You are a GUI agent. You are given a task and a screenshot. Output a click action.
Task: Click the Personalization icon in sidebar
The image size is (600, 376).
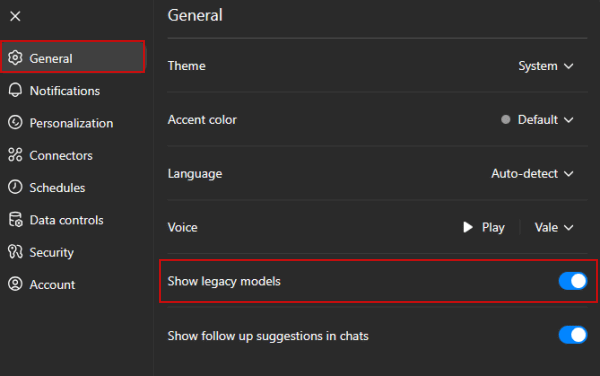click(15, 122)
